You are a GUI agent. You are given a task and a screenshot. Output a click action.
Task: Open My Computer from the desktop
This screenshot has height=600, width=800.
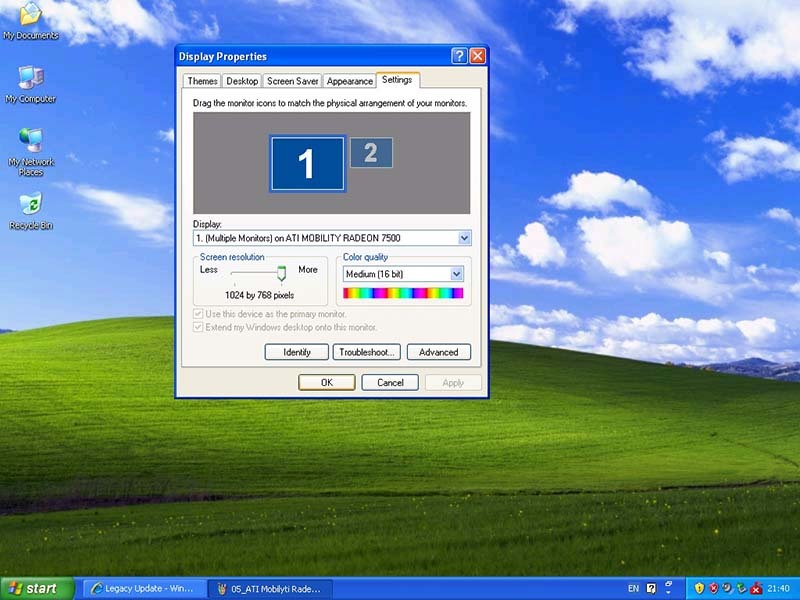point(30,80)
